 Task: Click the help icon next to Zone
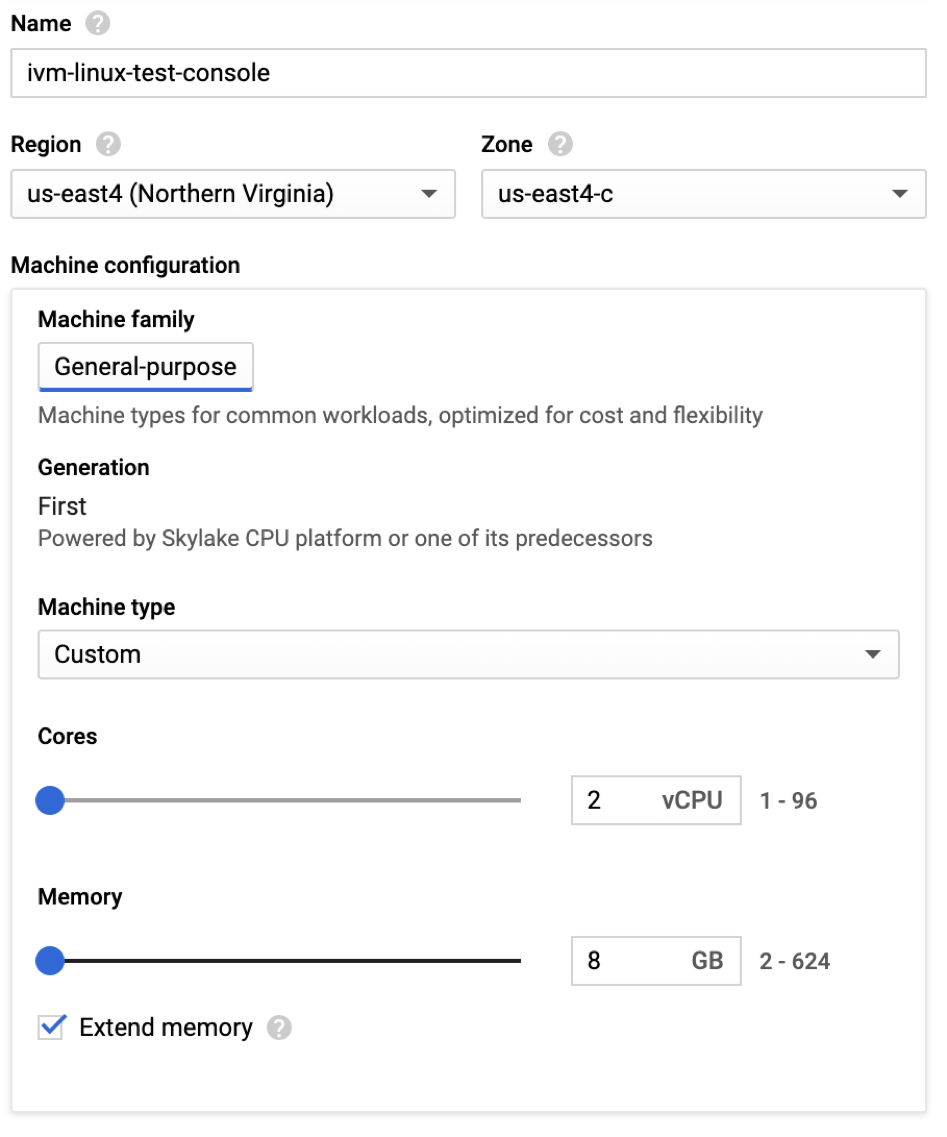[561, 144]
